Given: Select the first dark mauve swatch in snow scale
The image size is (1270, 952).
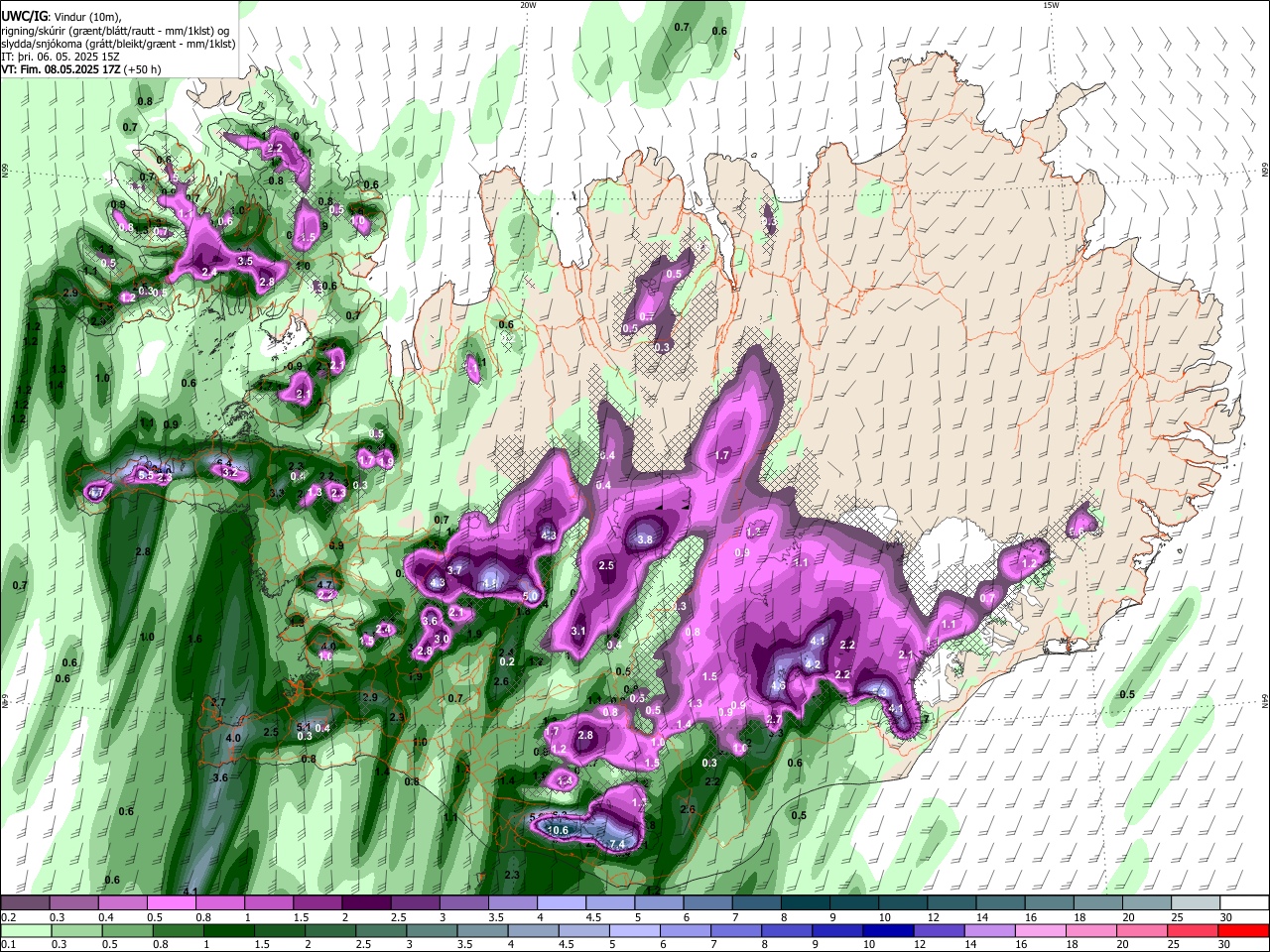Looking at the screenshot, I should [24, 903].
